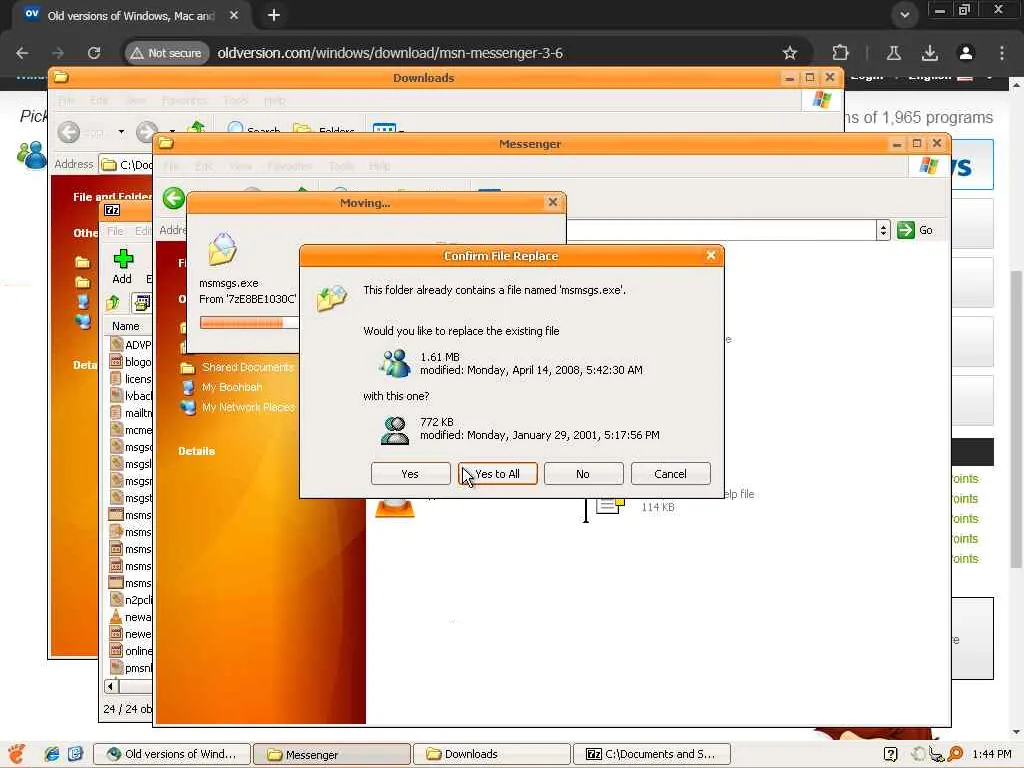Click the help question-mark tray icon
This screenshot has height=768, width=1024.
891,754
